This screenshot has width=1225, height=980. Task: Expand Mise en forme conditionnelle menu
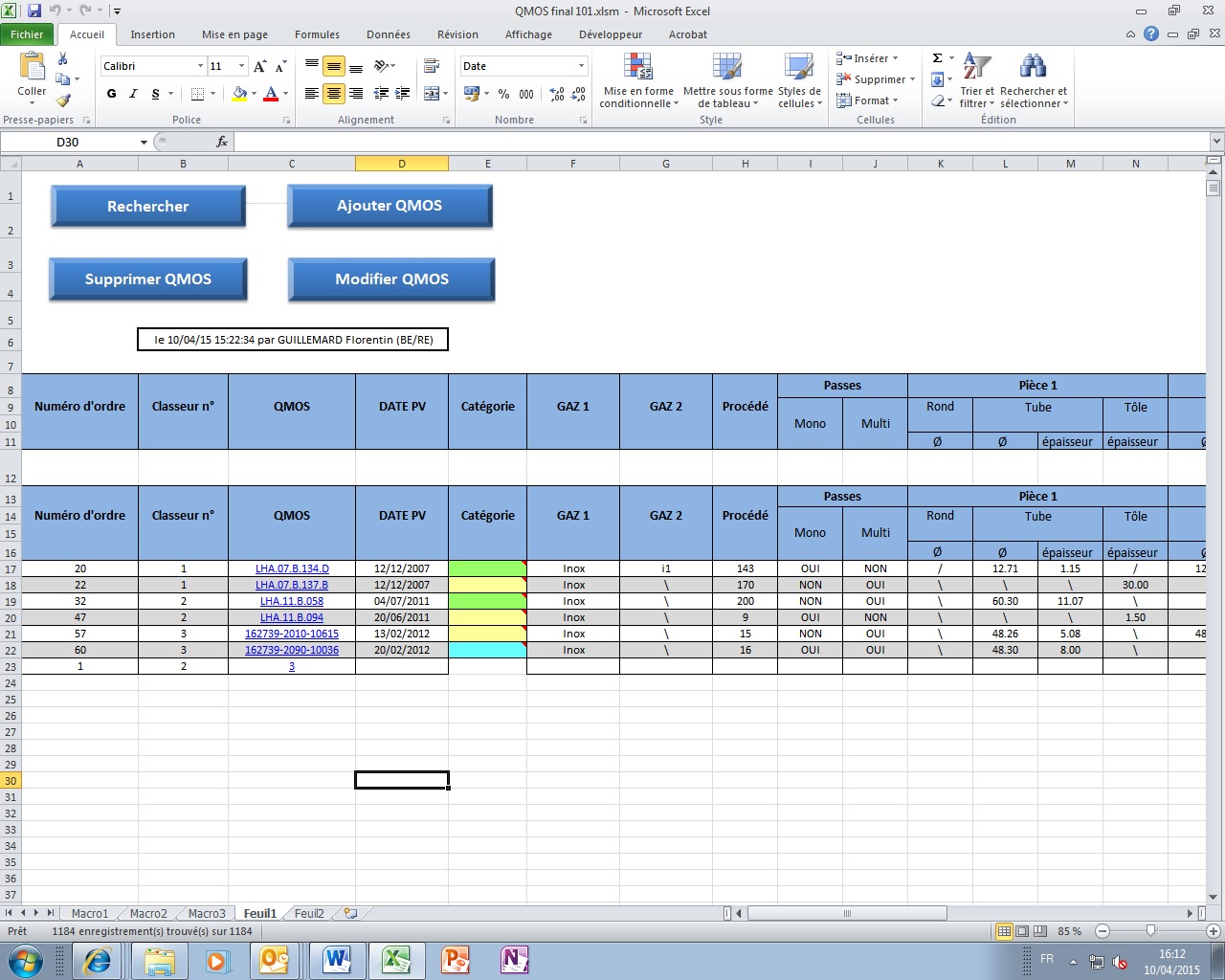[x=638, y=80]
